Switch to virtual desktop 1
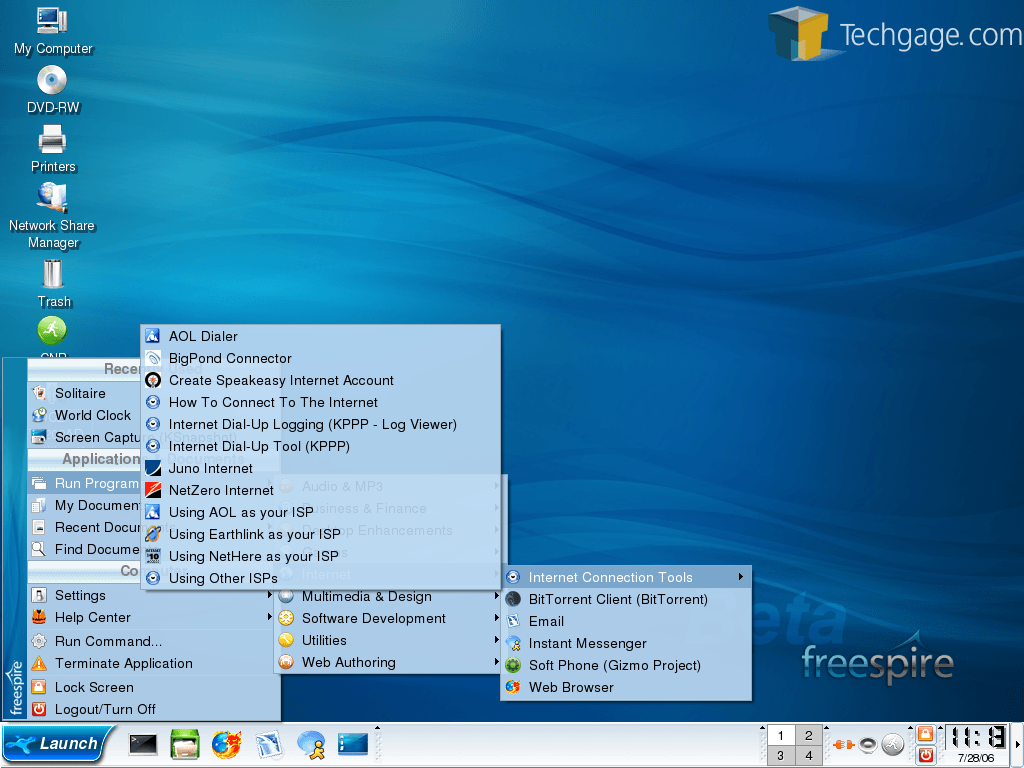Screen dimensions: 1024x768 pos(780,736)
